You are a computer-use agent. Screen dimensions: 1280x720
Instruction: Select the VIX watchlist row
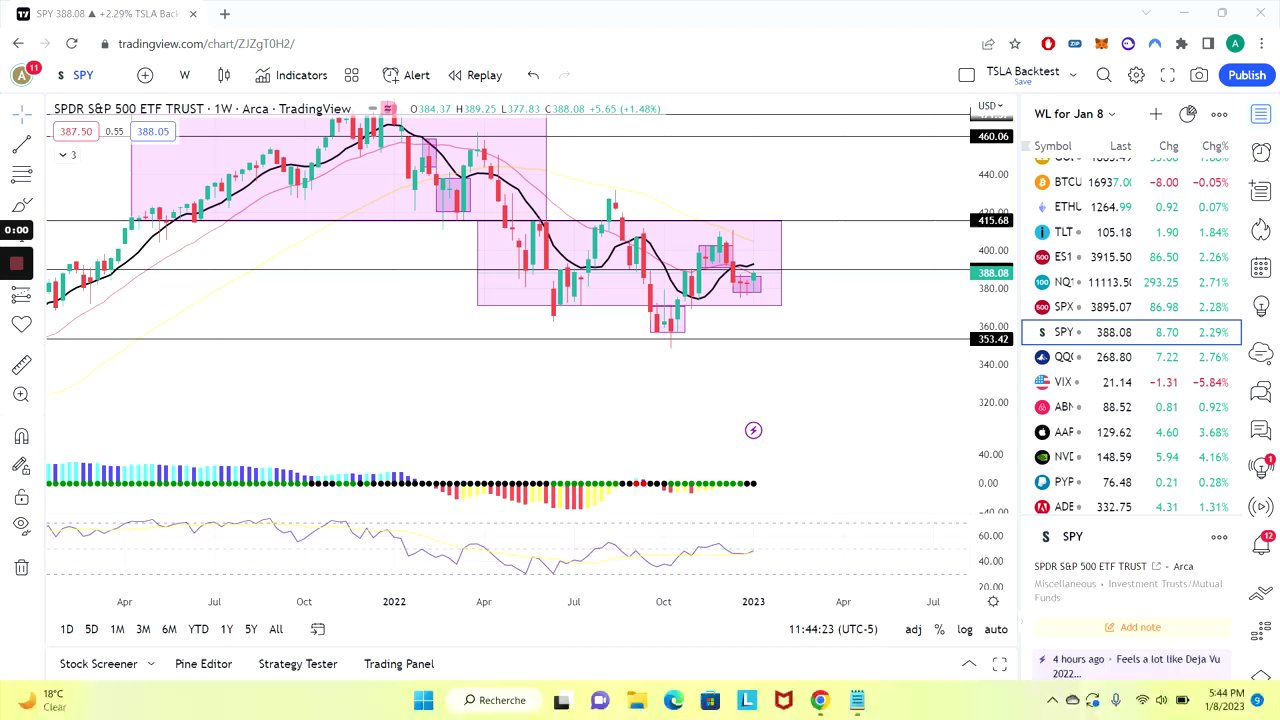tap(1131, 382)
